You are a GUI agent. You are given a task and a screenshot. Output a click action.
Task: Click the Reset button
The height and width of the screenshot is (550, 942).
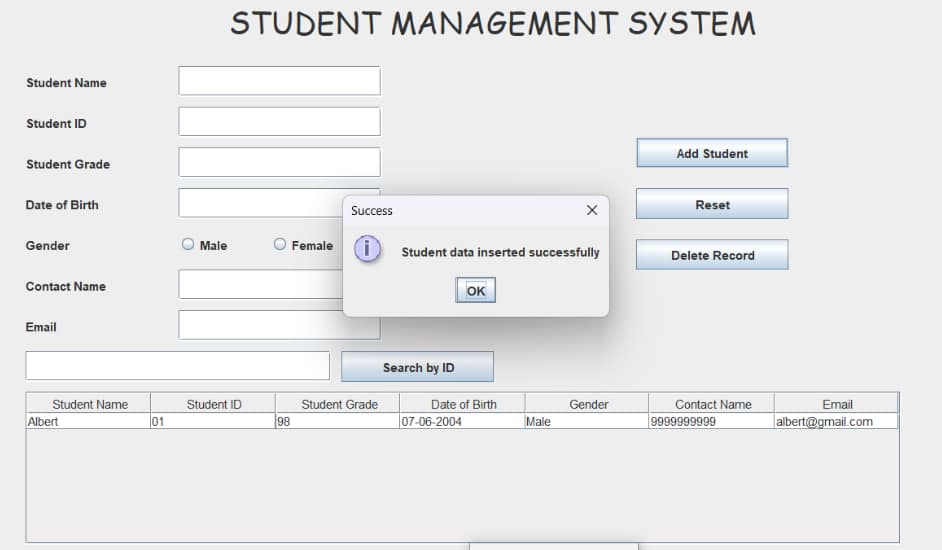pyautogui.click(x=712, y=204)
